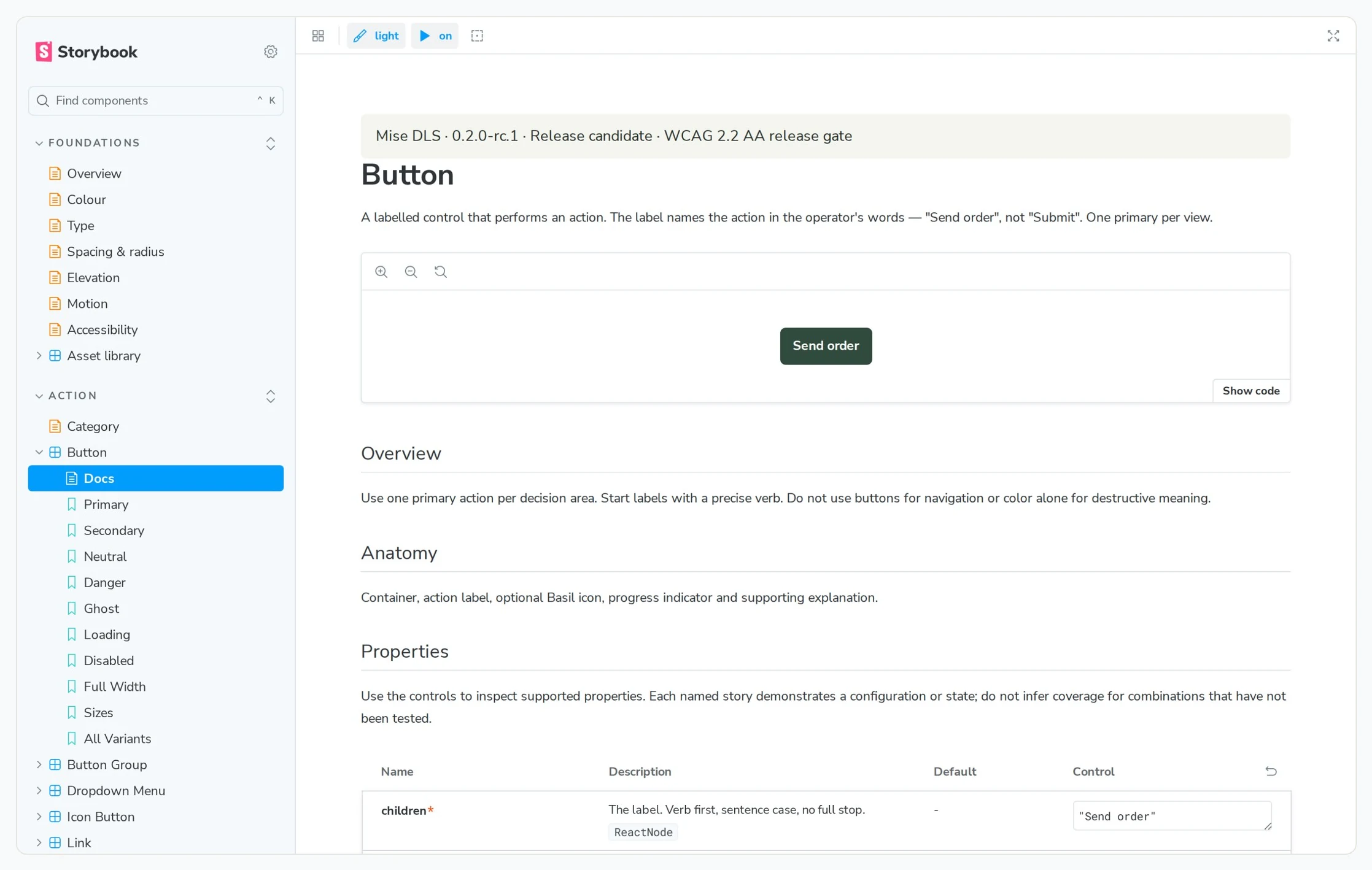Open the Loading button story
The height and width of the screenshot is (870, 1372).
156,634
